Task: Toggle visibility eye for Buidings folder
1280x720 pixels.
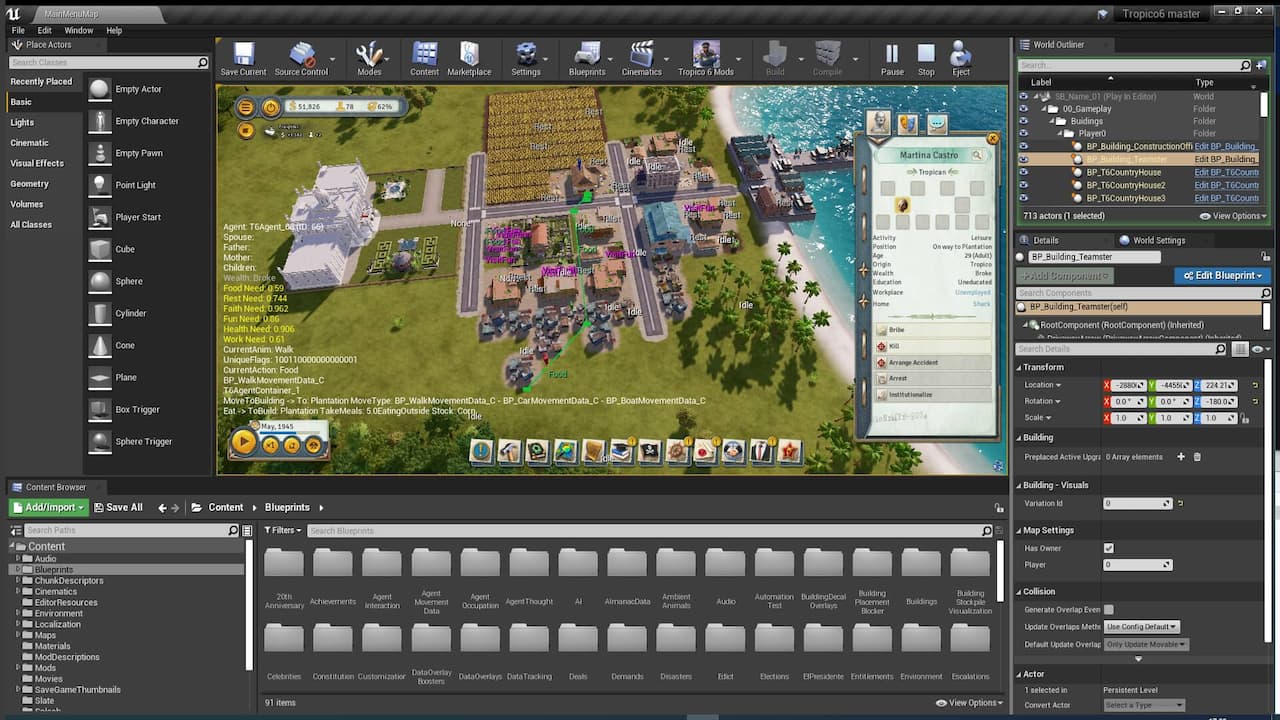Action: (x=1023, y=121)
